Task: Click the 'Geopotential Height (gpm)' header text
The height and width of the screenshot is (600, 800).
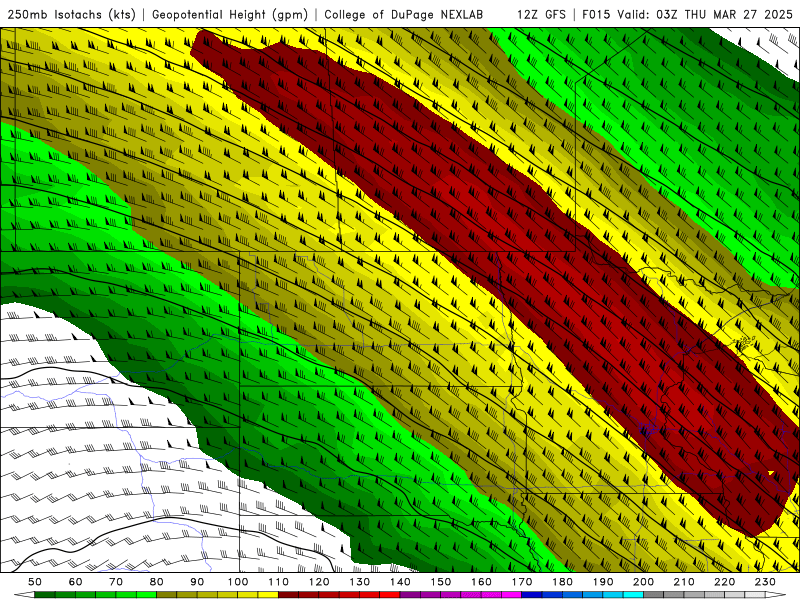Action: click(230, 14)
